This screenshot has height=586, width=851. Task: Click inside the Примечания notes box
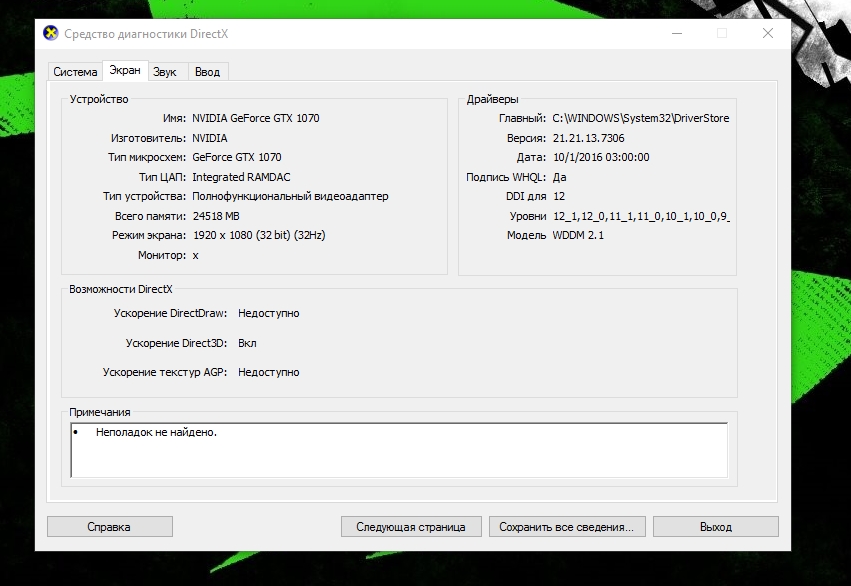point(399,450)
